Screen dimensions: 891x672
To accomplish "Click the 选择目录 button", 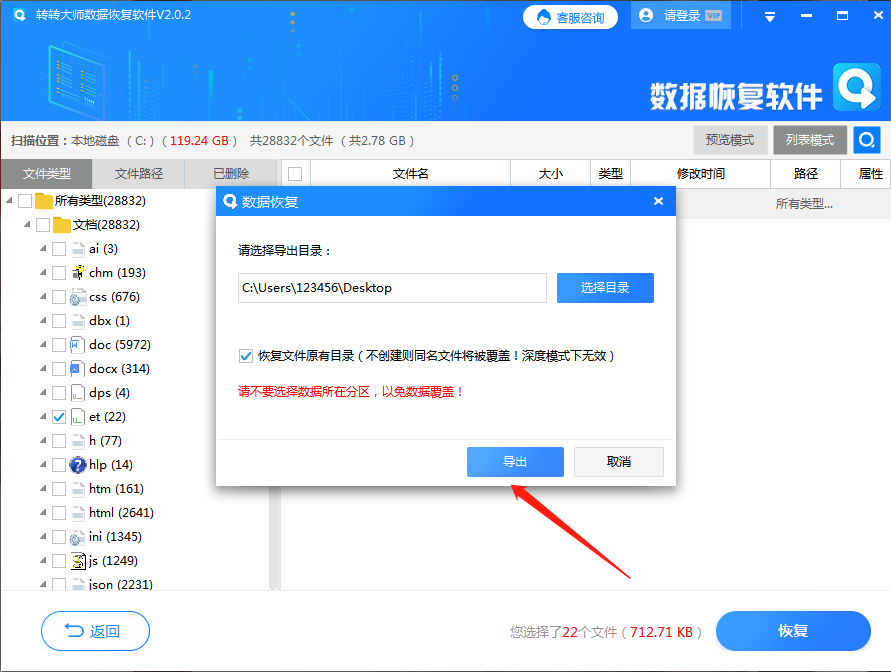I will click(x=605, y=287).
